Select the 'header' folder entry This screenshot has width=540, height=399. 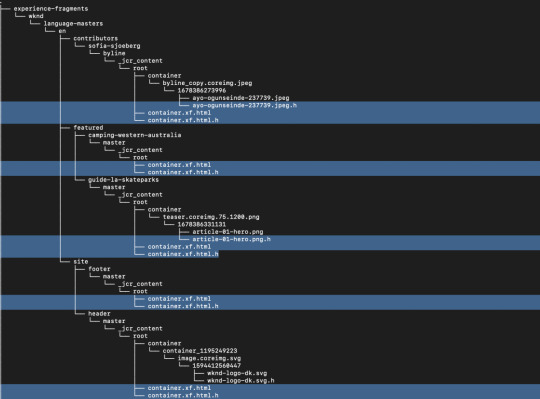click(x=99, y=314)
